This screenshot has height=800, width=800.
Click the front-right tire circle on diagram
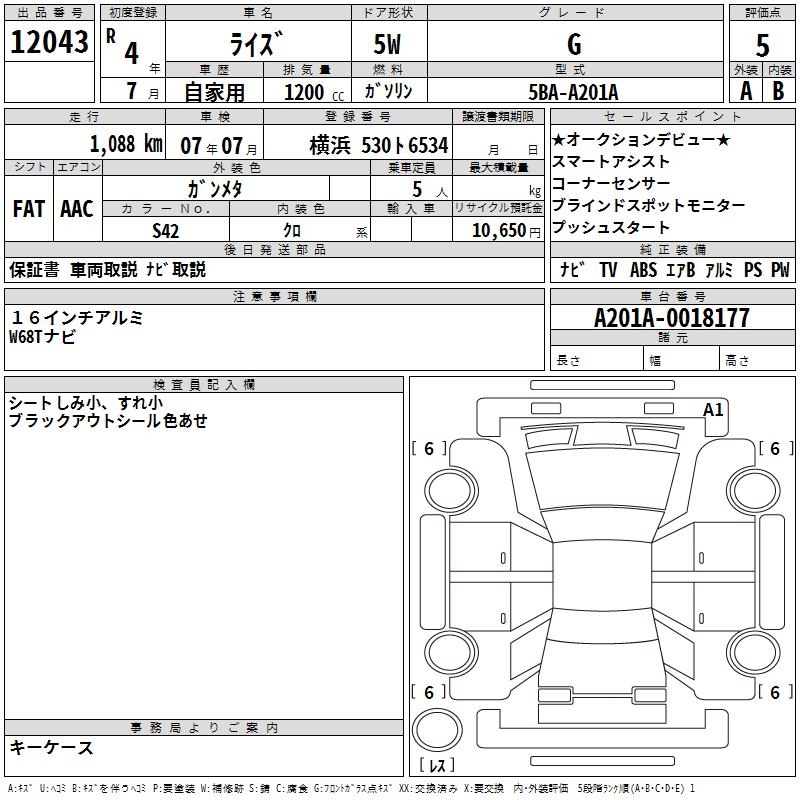click(x=754, y=490)
